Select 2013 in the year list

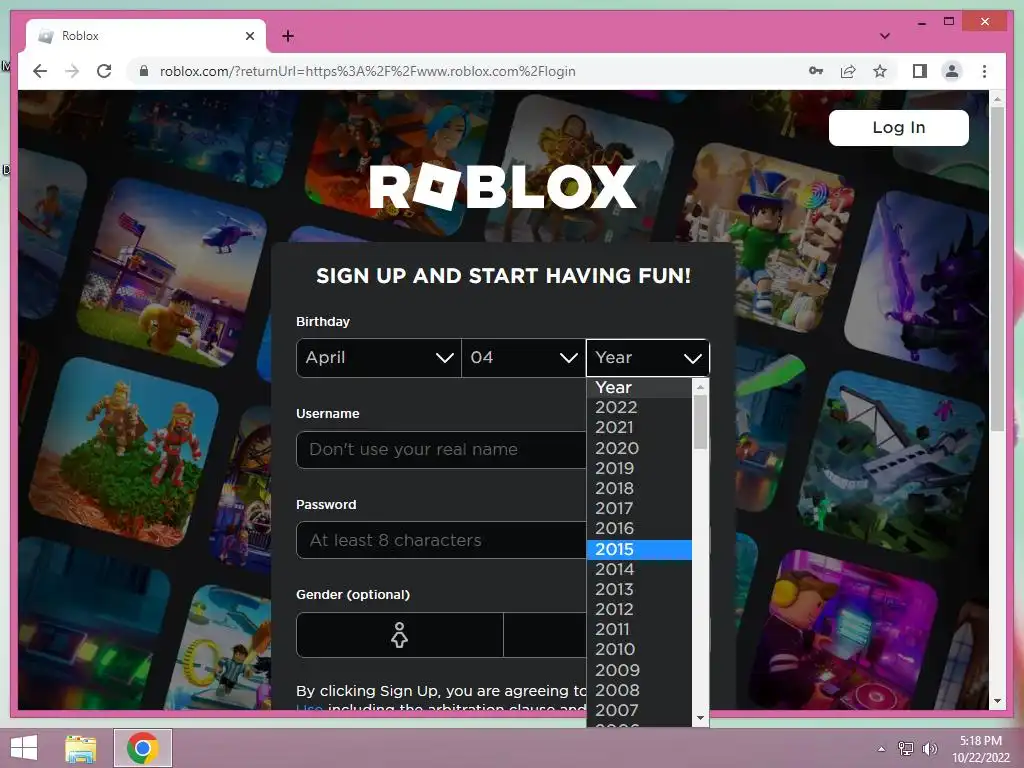pyautogui.click(x=639, y=589)
